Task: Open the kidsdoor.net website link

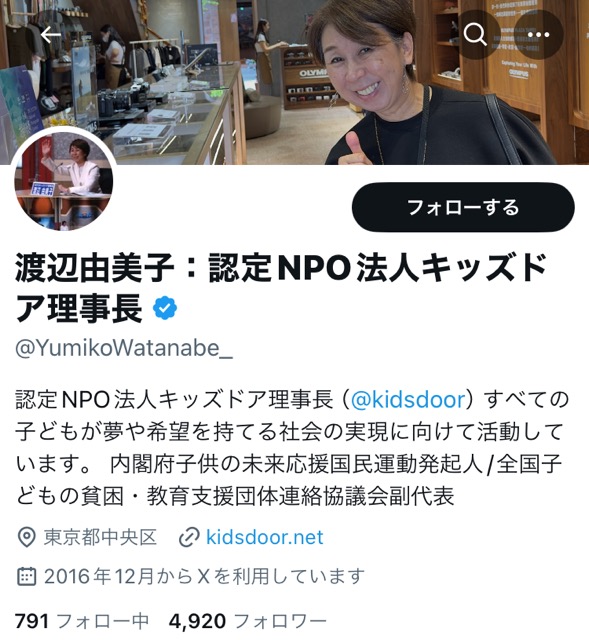Action: (x=264, y=537)
